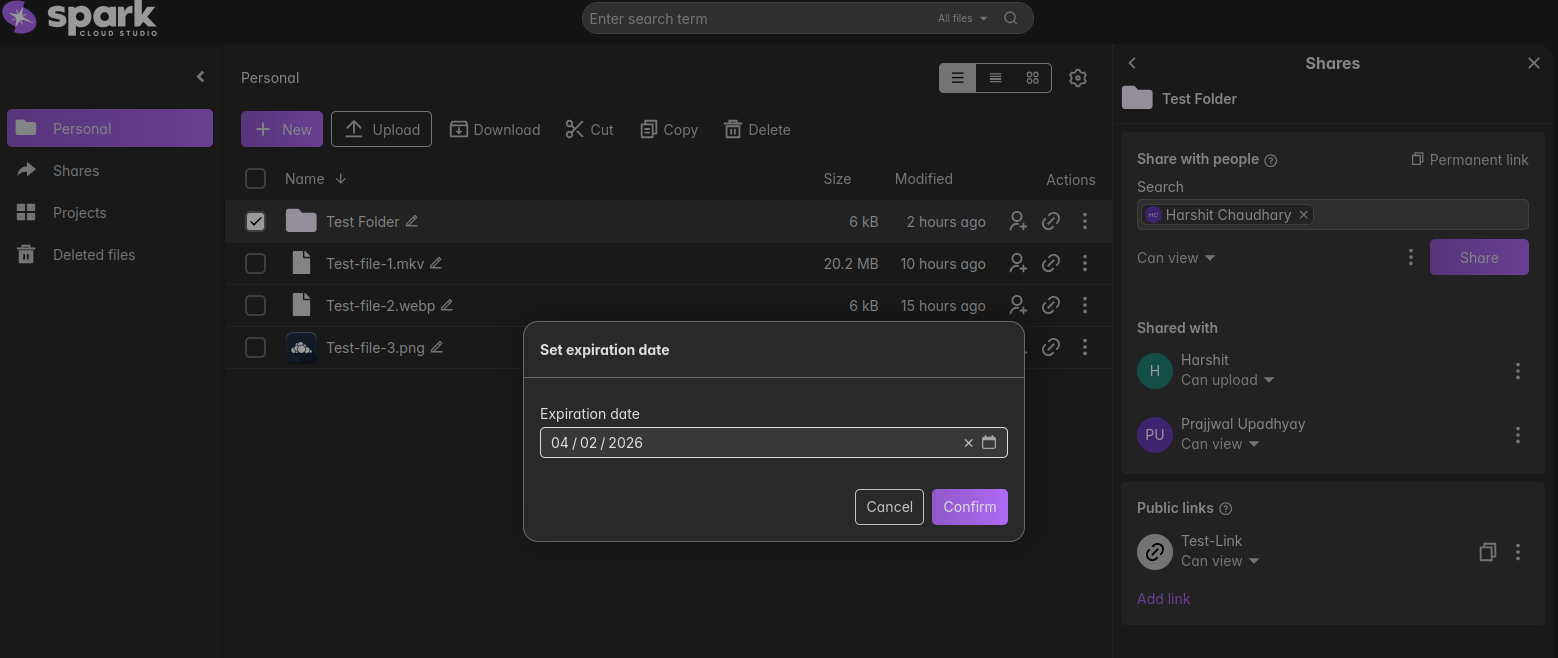The height and width of the screenshot is (658, 1558).
Task: Click copy link icon for Test-file-1.mkv
Action: [x=1050, y=264]
